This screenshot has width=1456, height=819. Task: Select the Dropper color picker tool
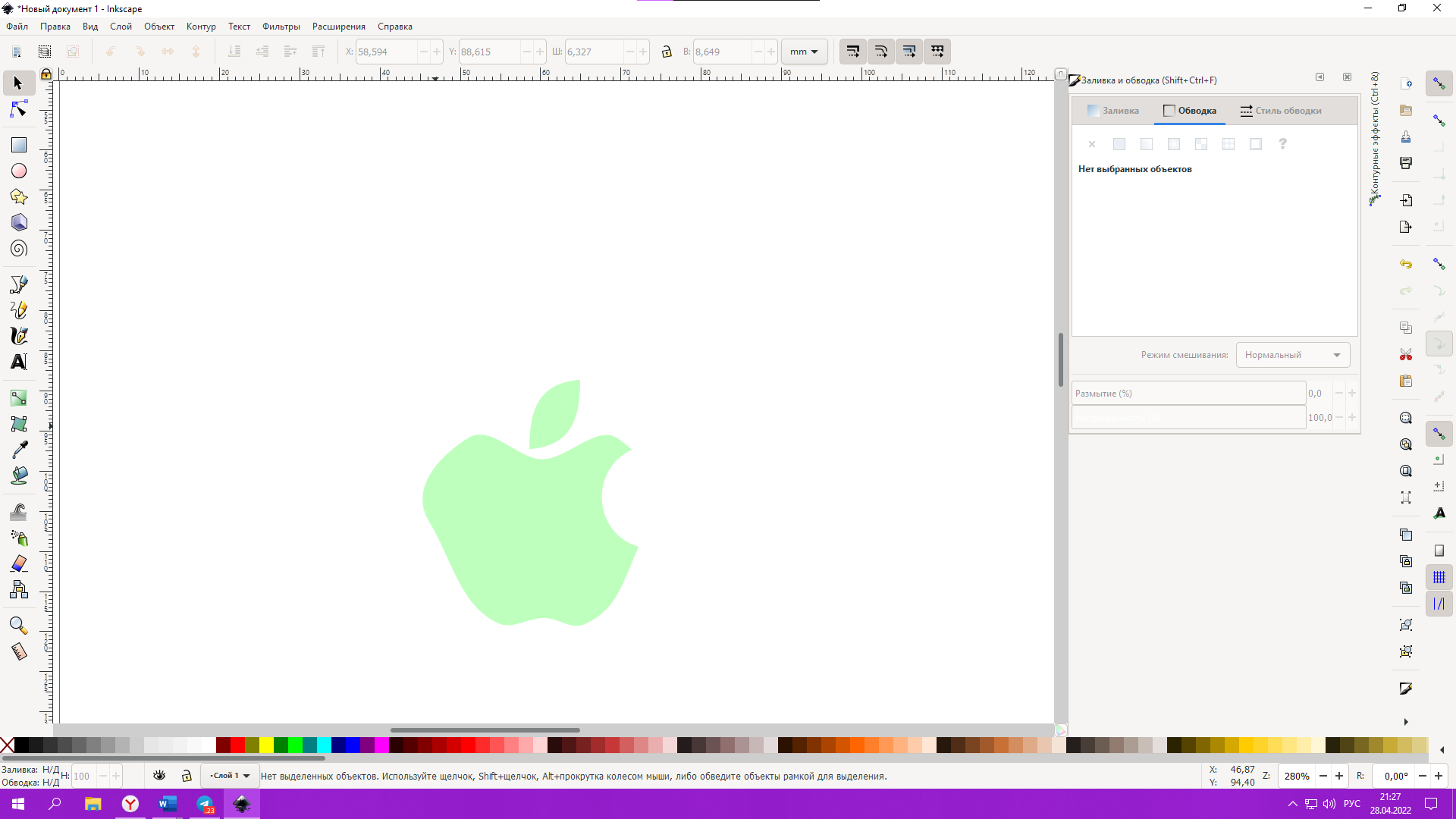[18, 450]
